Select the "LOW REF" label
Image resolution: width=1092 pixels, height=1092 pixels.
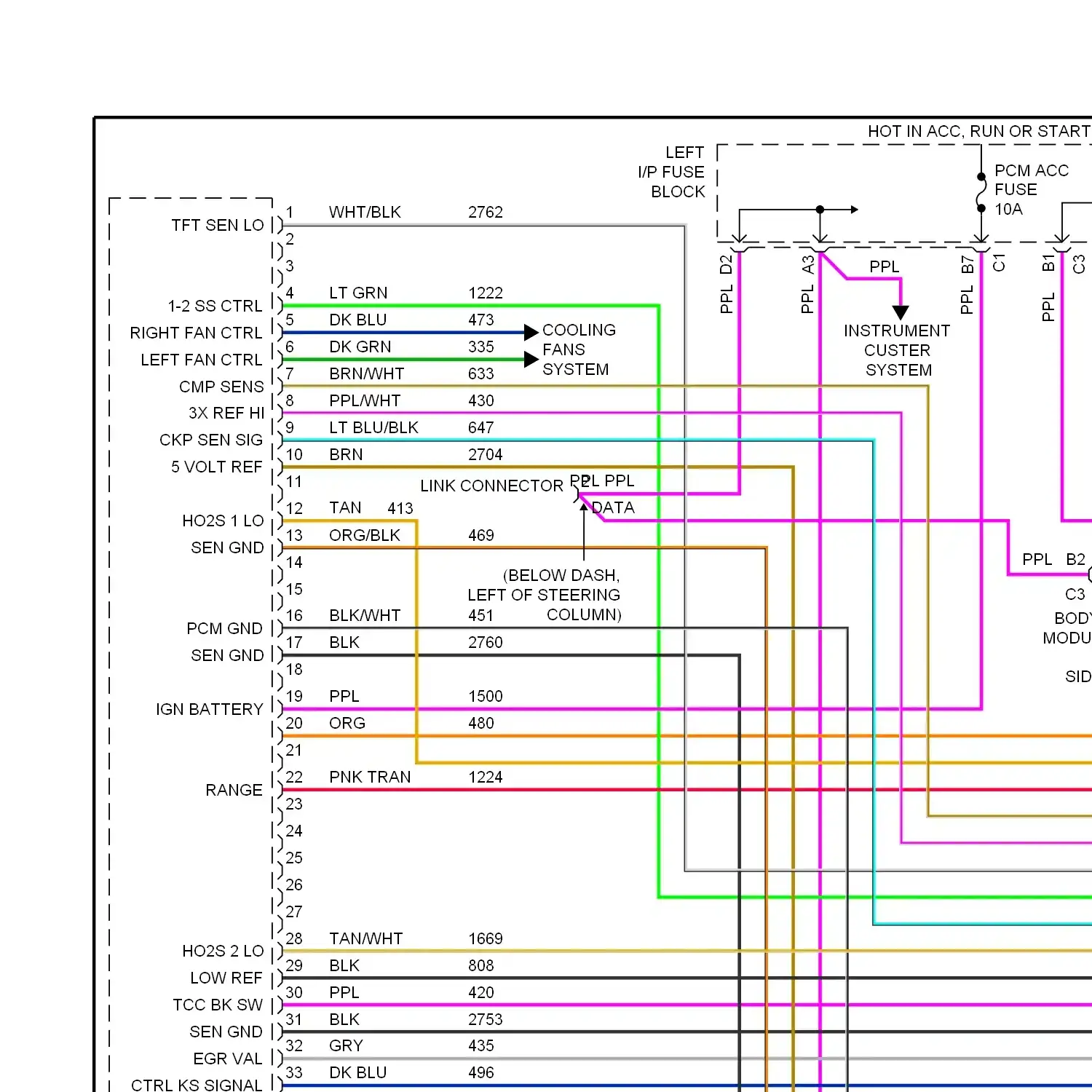(x=226, y=978)
